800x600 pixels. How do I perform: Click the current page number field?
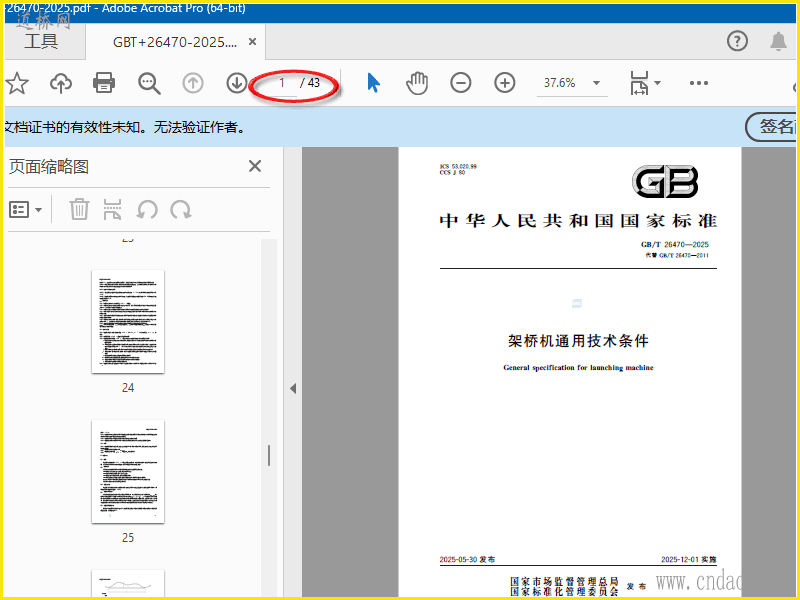(281, 83)
